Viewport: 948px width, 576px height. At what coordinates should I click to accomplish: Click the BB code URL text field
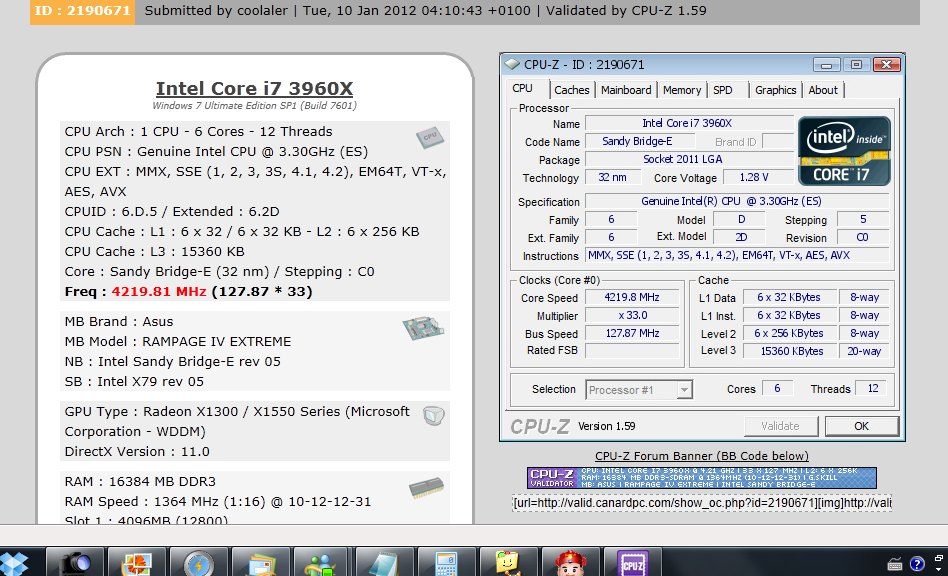tap(701, 503)
